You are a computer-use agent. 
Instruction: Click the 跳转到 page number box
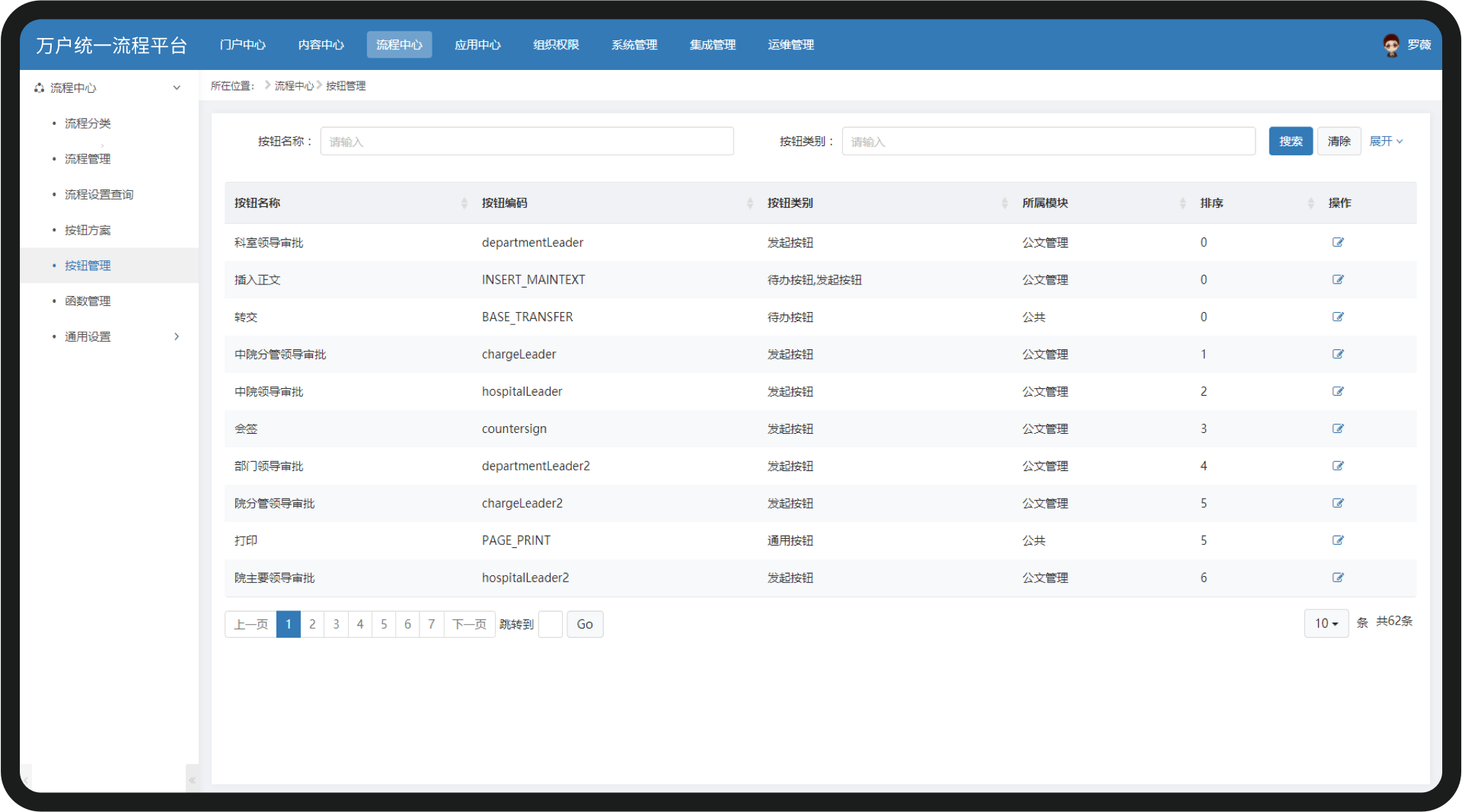coord(550,624)
